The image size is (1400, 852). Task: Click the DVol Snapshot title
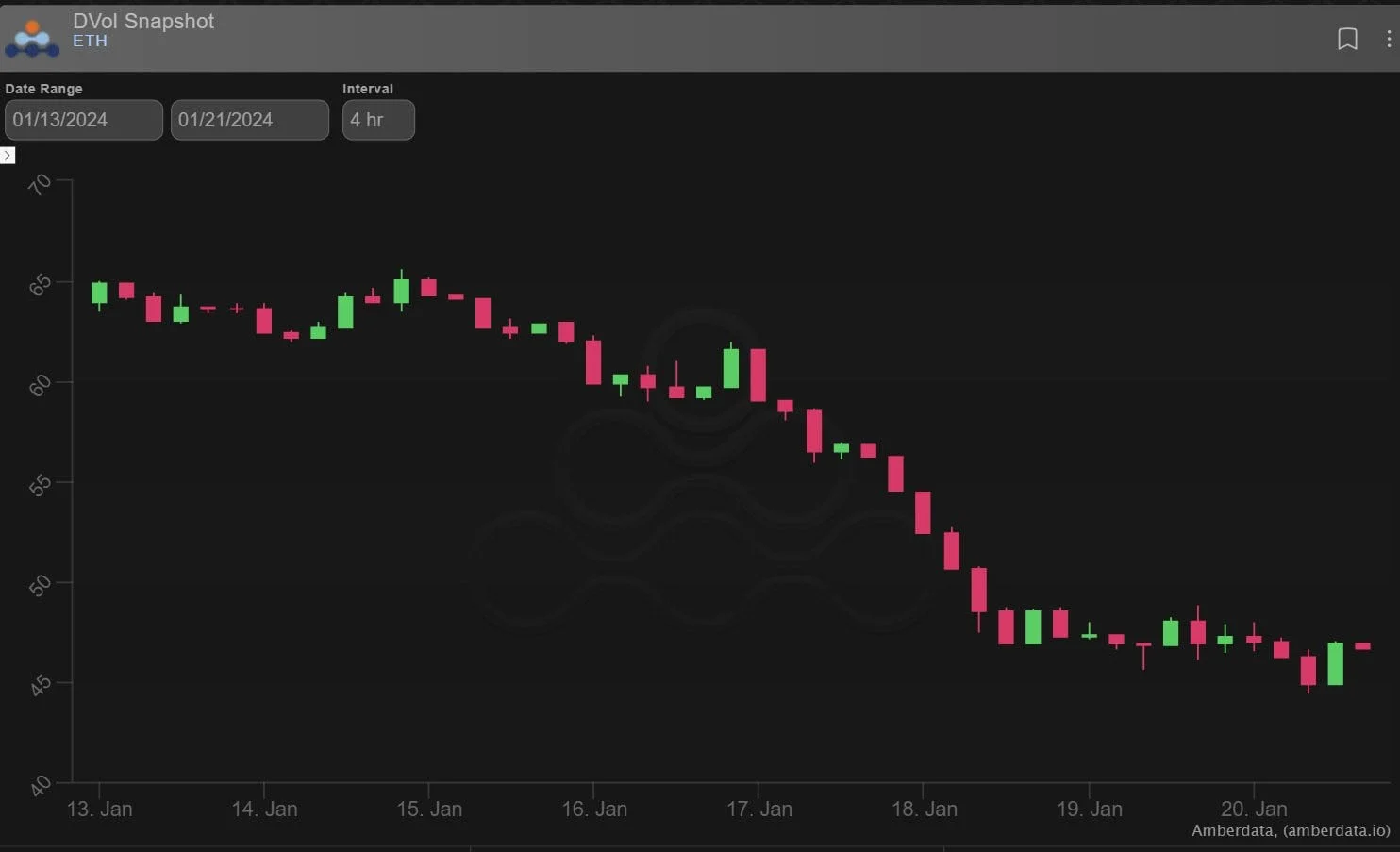tap(143, 21)
